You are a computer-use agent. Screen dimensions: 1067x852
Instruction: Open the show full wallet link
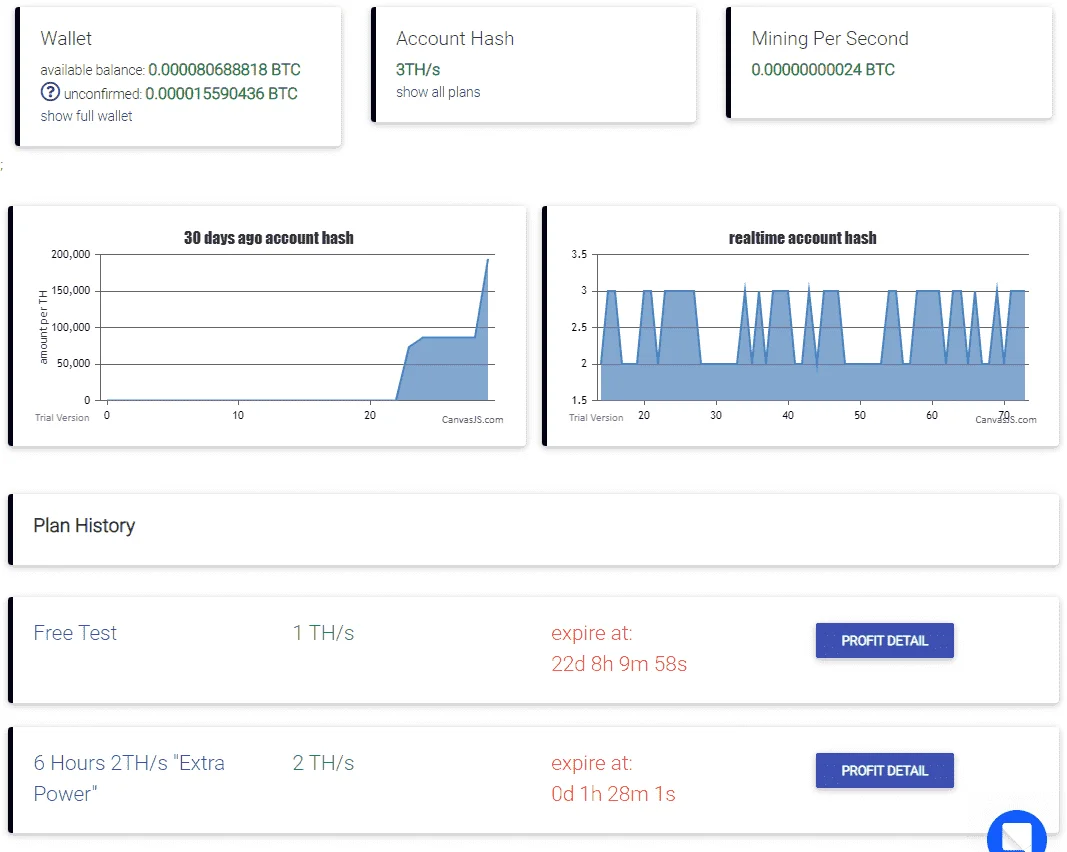(x=86, y=116)
